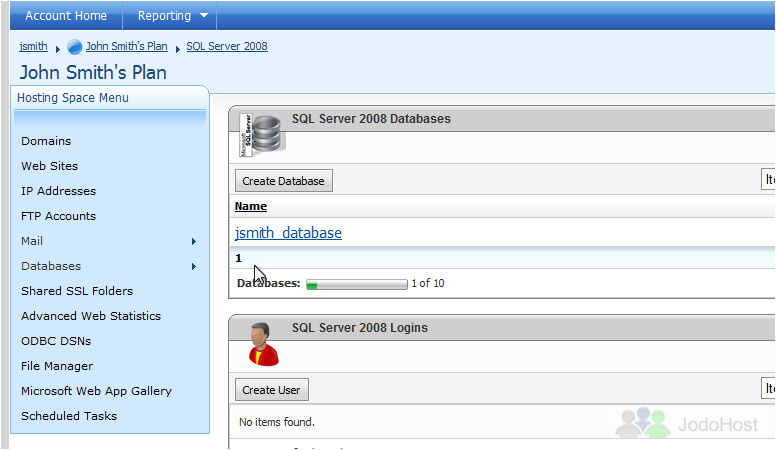Open FTP Accounts menu item
The image size is (776, 450).
point(58,216)
